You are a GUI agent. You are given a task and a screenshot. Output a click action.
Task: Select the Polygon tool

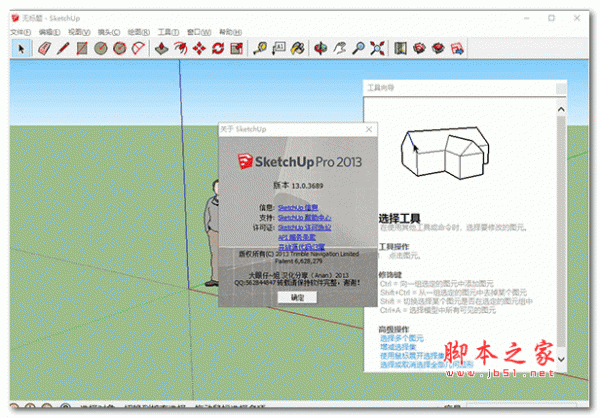(119, 49)
